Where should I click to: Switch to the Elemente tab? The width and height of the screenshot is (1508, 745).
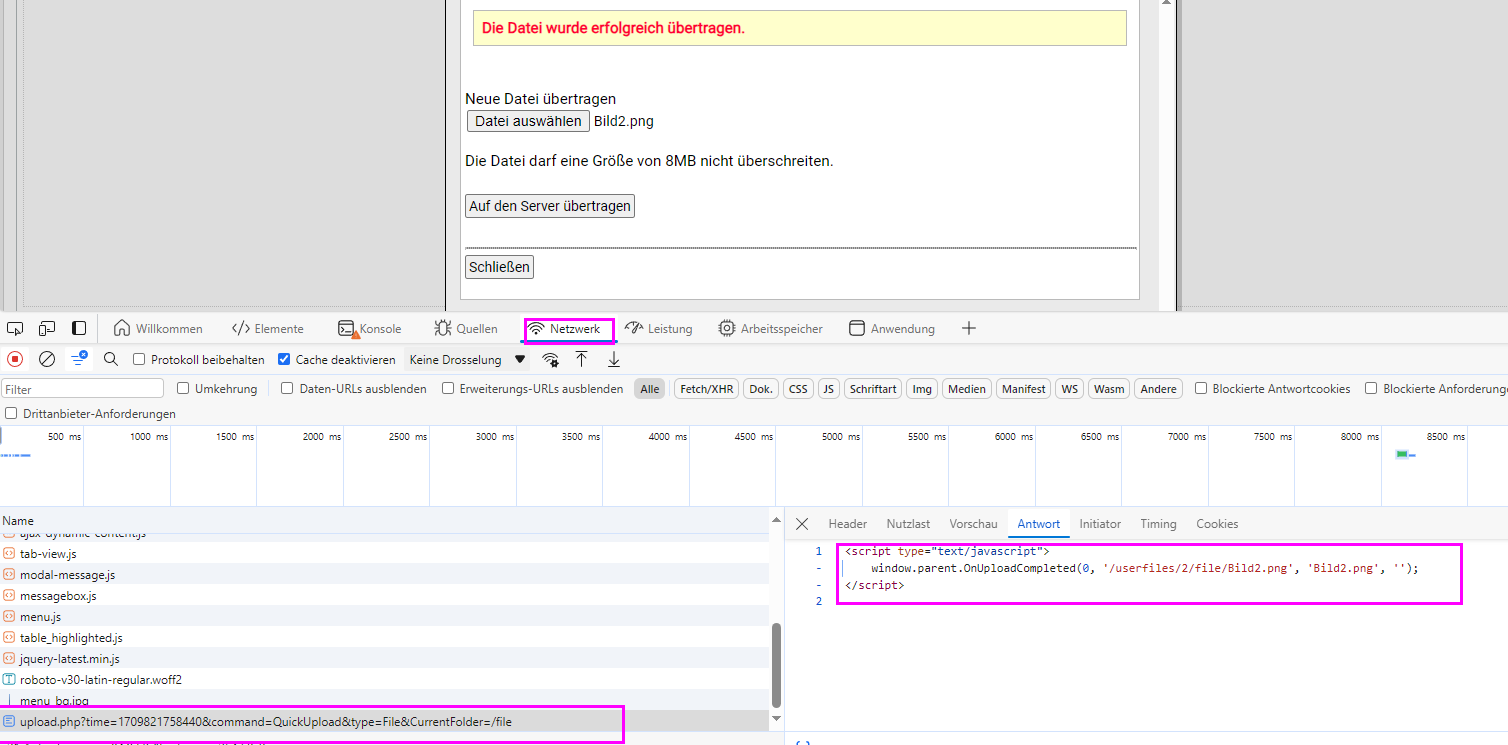[x=268, y=328]
